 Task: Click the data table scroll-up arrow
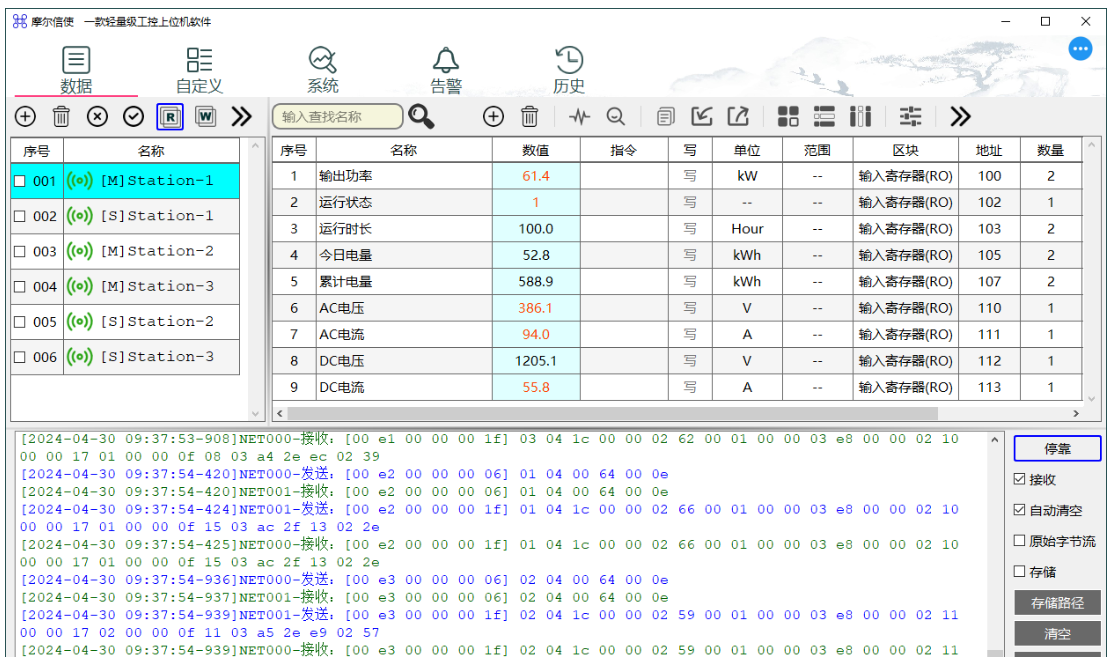1092,144
